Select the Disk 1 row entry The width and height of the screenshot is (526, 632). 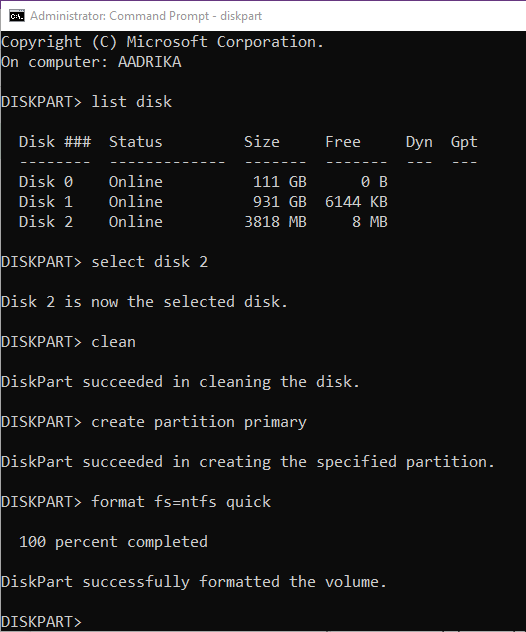point(203,202)
